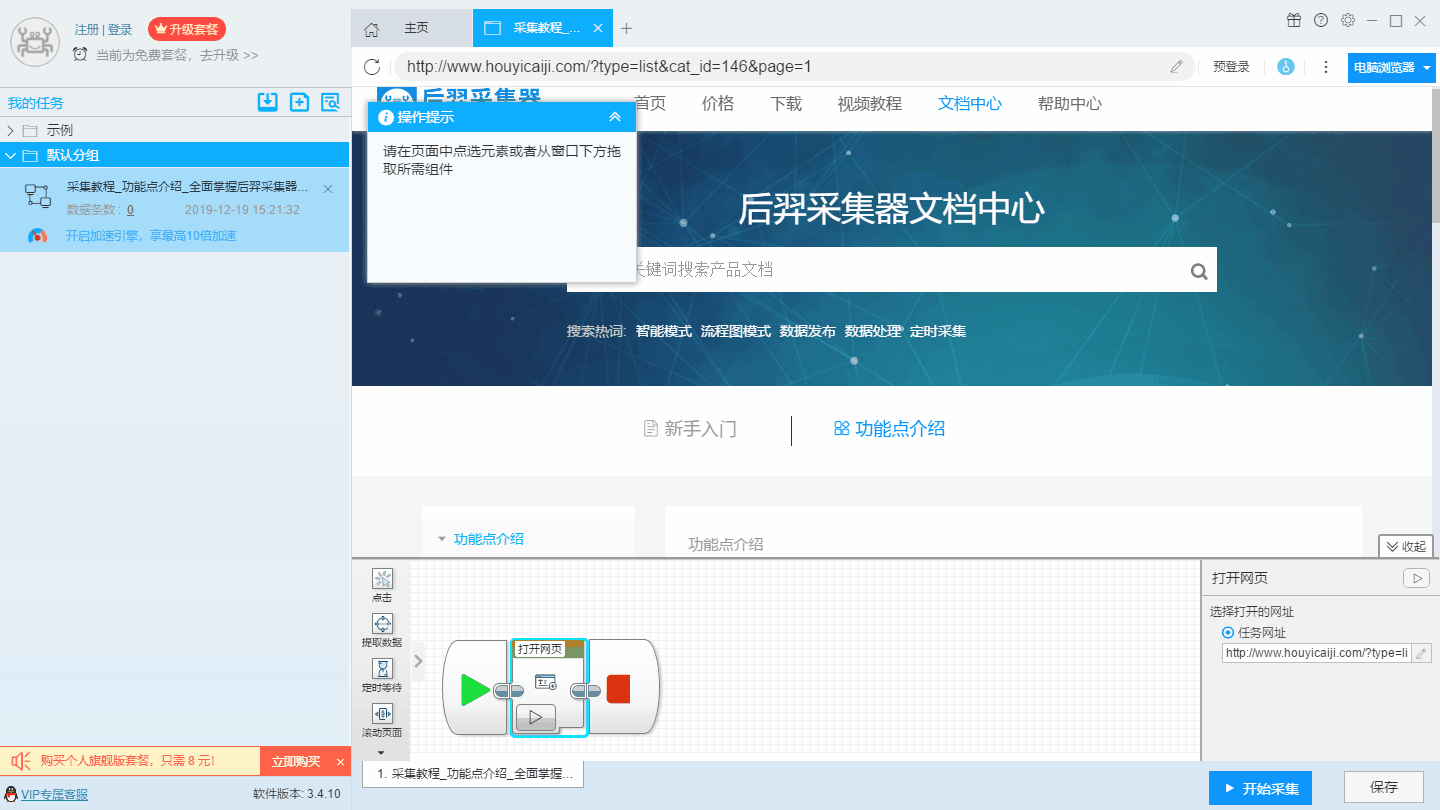Open the VIP专属客服 link
This screenshot has height=810, width=1440.
click(54, 795)
